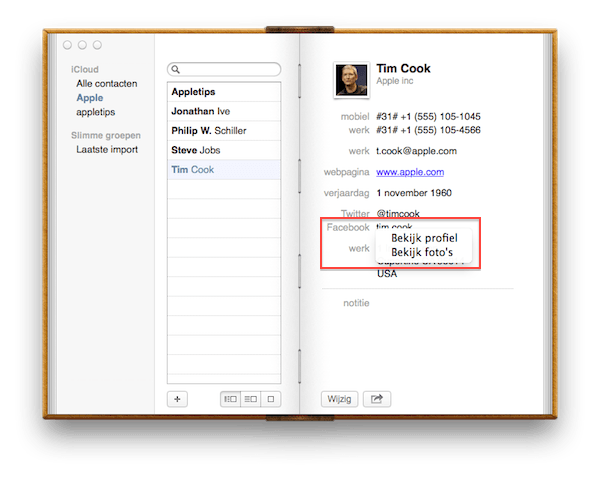Click the @timcook Twitter handle
Image resolution: width=600 pixels, height=480 pixels.
398,214
